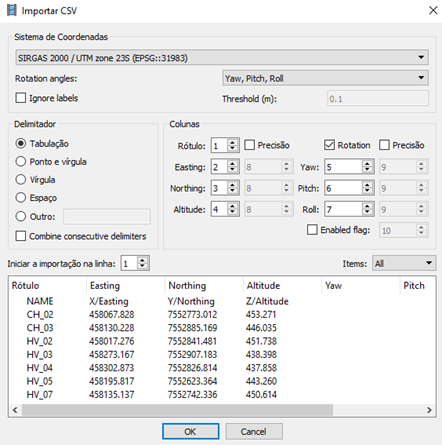The height and width of the screenshot is (445, 442).
Task: Enable the Ignore labels checkbox
Action: pos(21,98)
